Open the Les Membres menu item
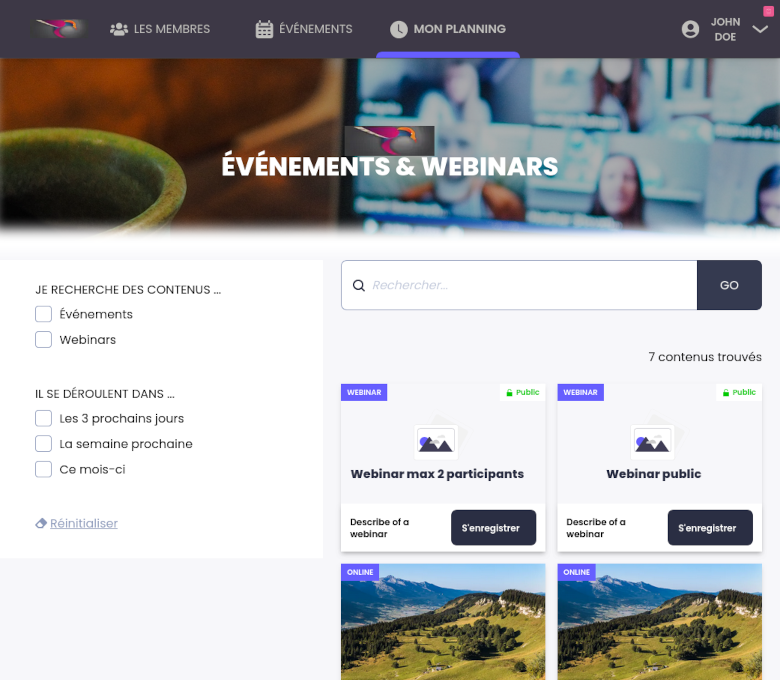 171,29
